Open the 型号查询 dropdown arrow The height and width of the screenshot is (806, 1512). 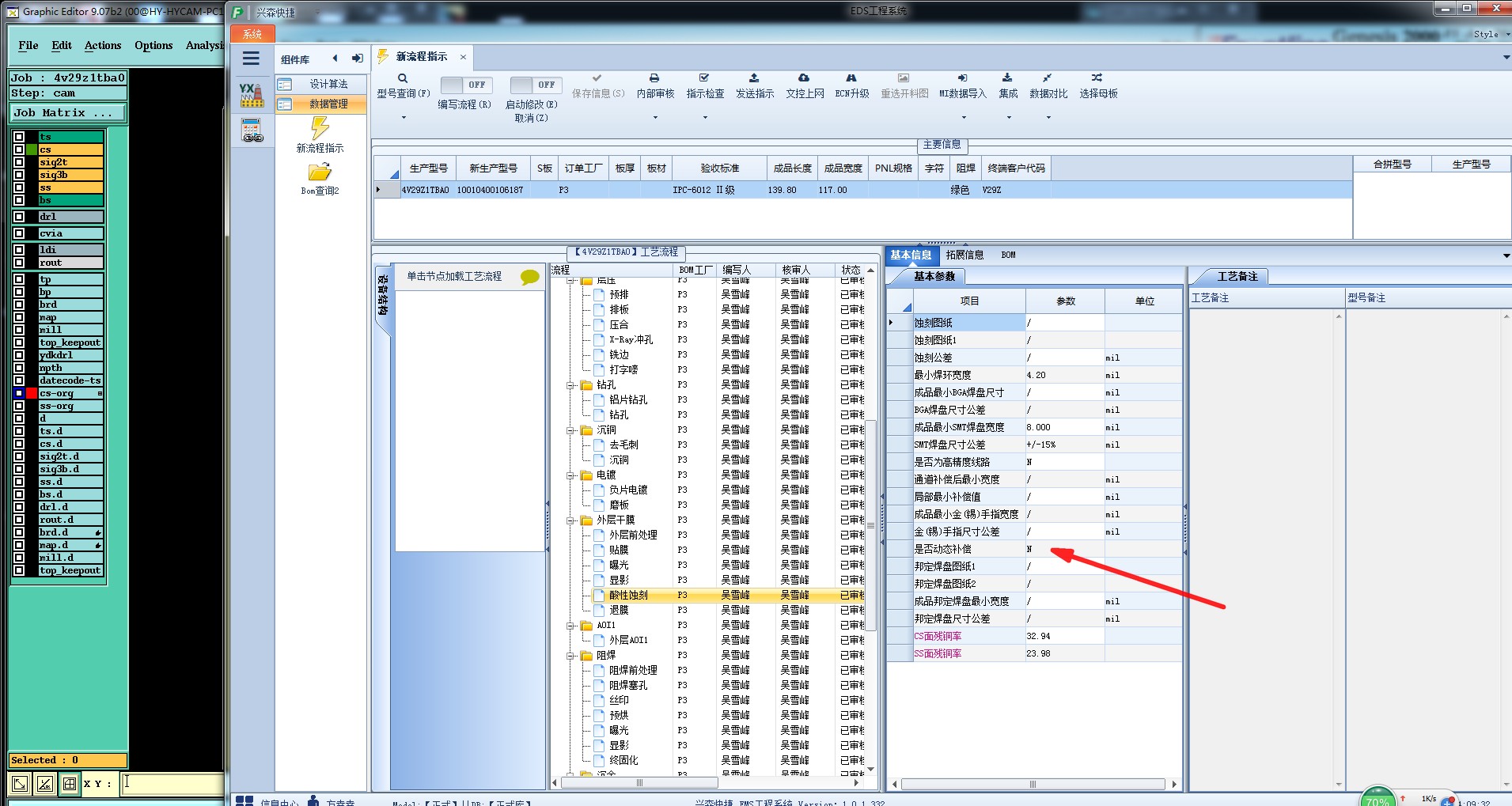click(x=404, y=118)
